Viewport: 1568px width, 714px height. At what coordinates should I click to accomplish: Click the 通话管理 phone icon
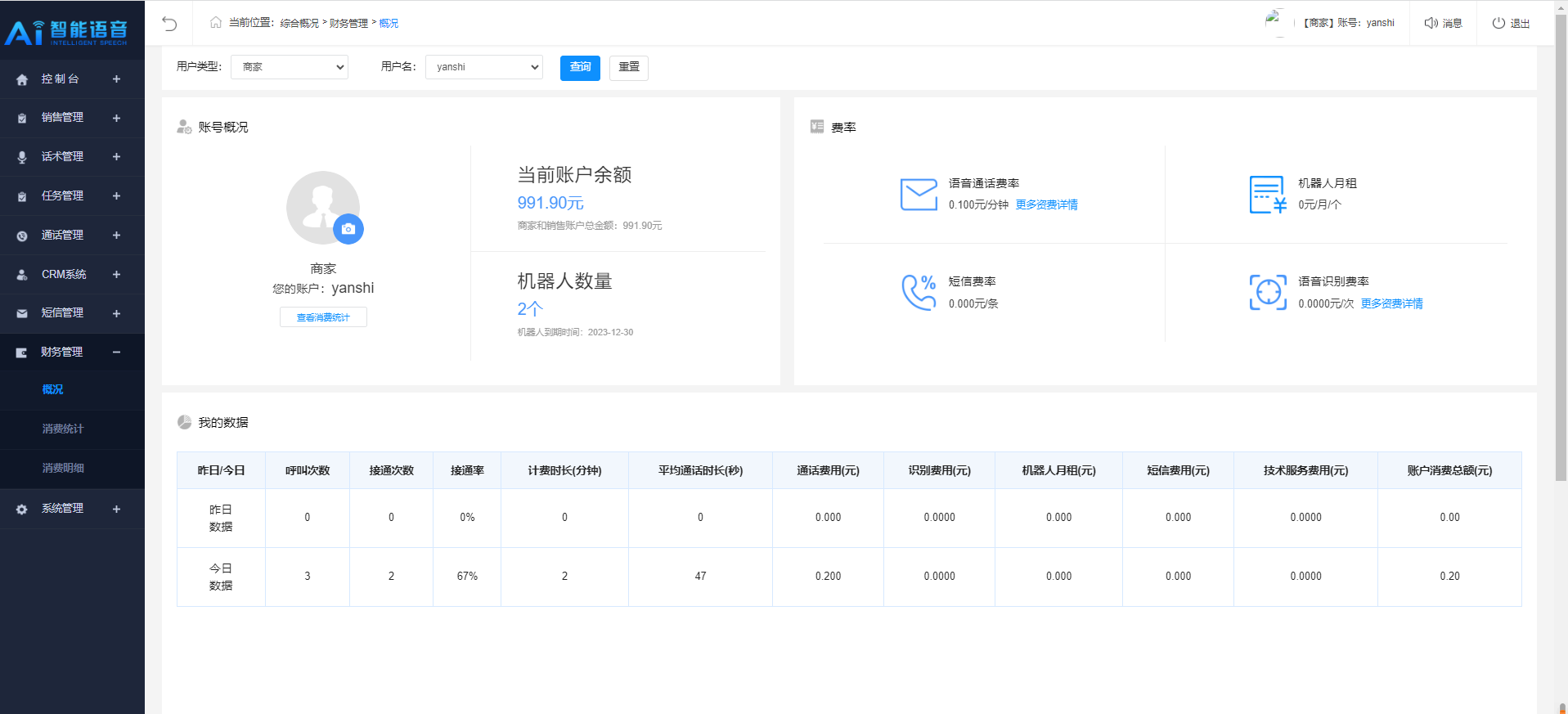tap(22, 236)
